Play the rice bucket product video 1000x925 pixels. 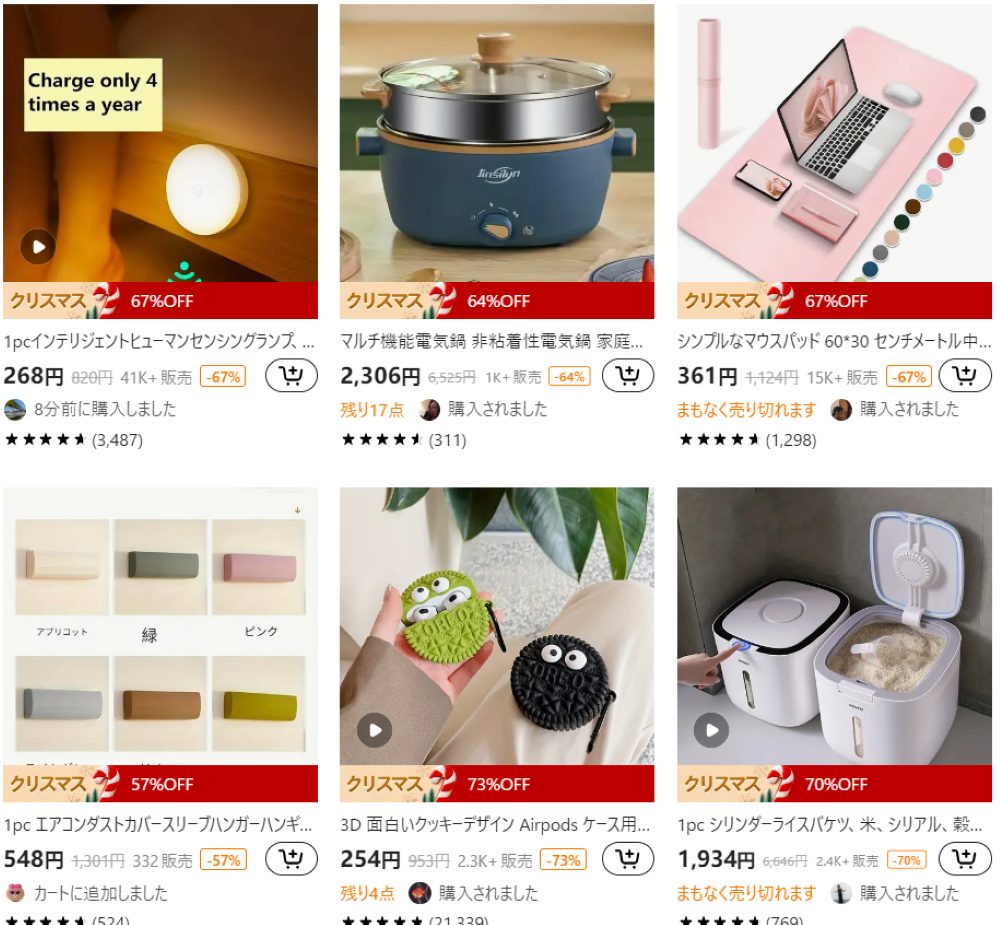click(711, 730)
